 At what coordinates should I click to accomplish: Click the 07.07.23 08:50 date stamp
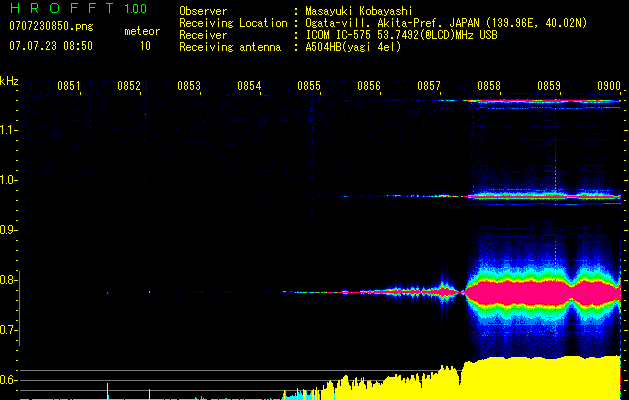point(51,46)
